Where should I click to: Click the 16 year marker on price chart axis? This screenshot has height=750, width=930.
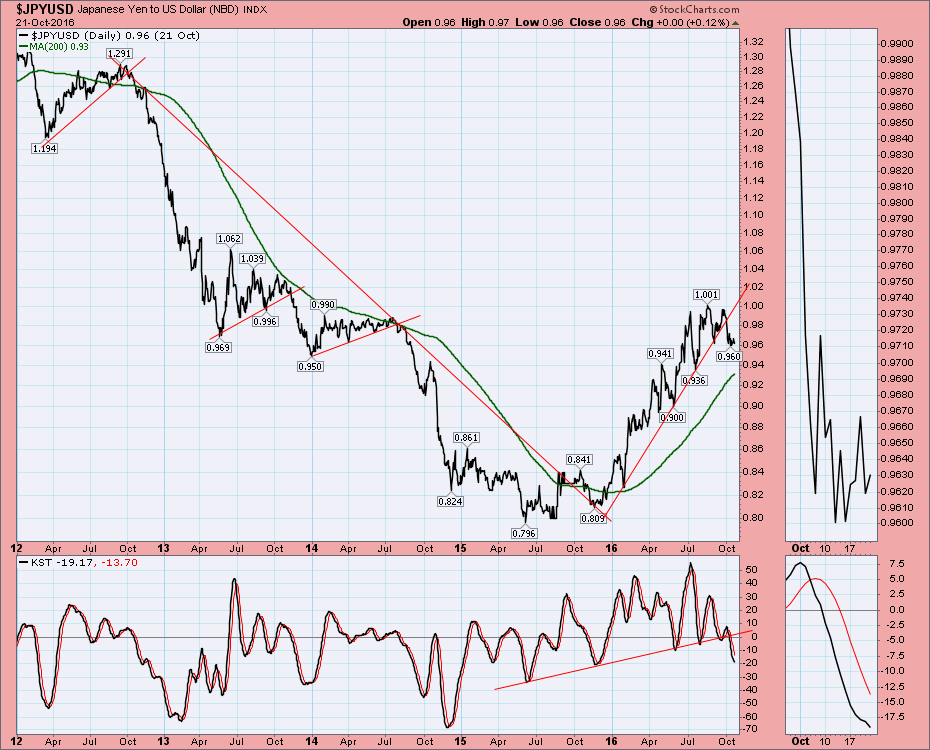[x=611, y=548]
